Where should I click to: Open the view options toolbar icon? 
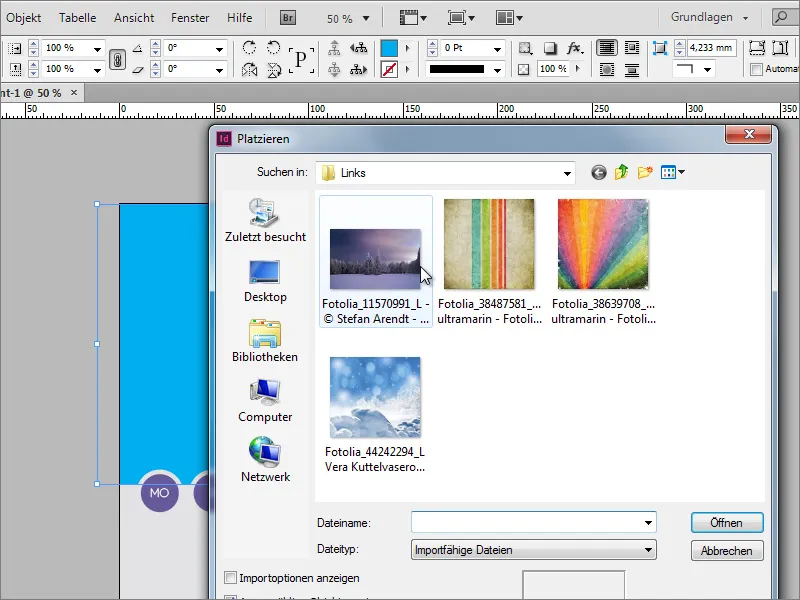pos(413,18)
